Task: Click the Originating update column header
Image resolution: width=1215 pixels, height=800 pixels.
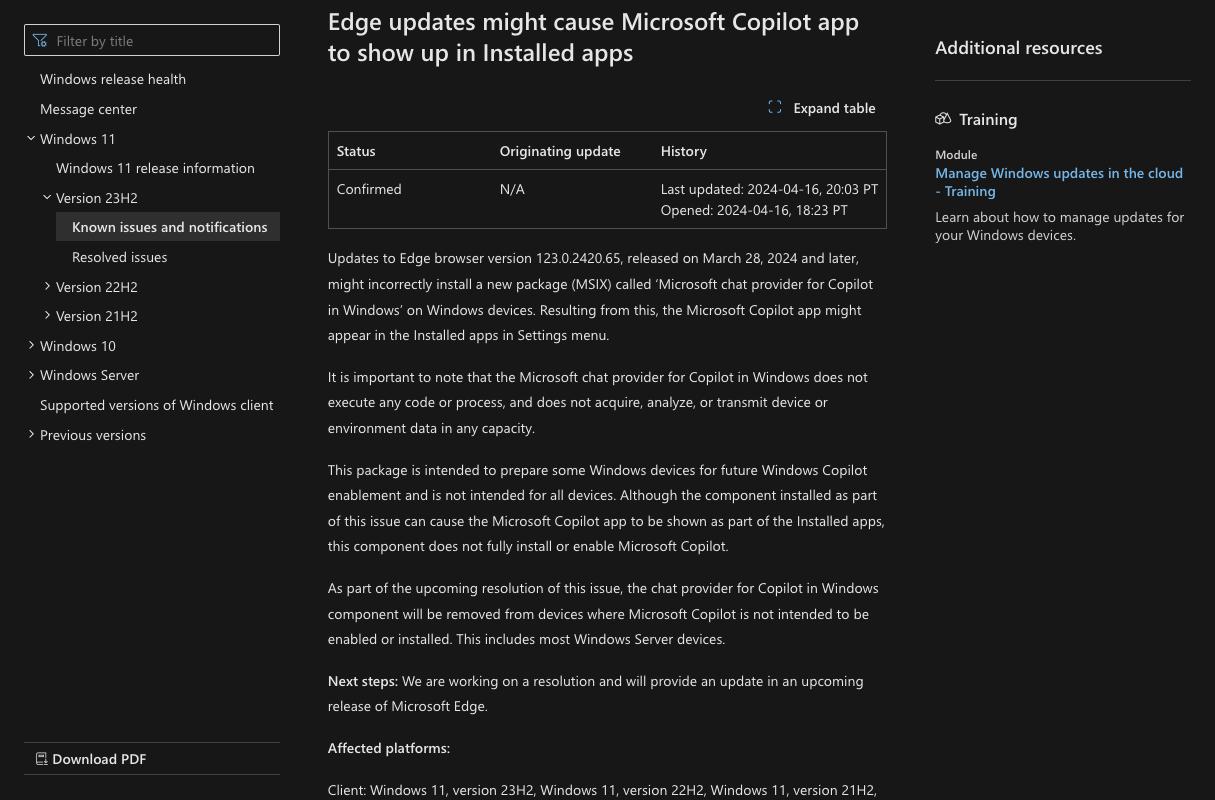Action: coord(560,151)
